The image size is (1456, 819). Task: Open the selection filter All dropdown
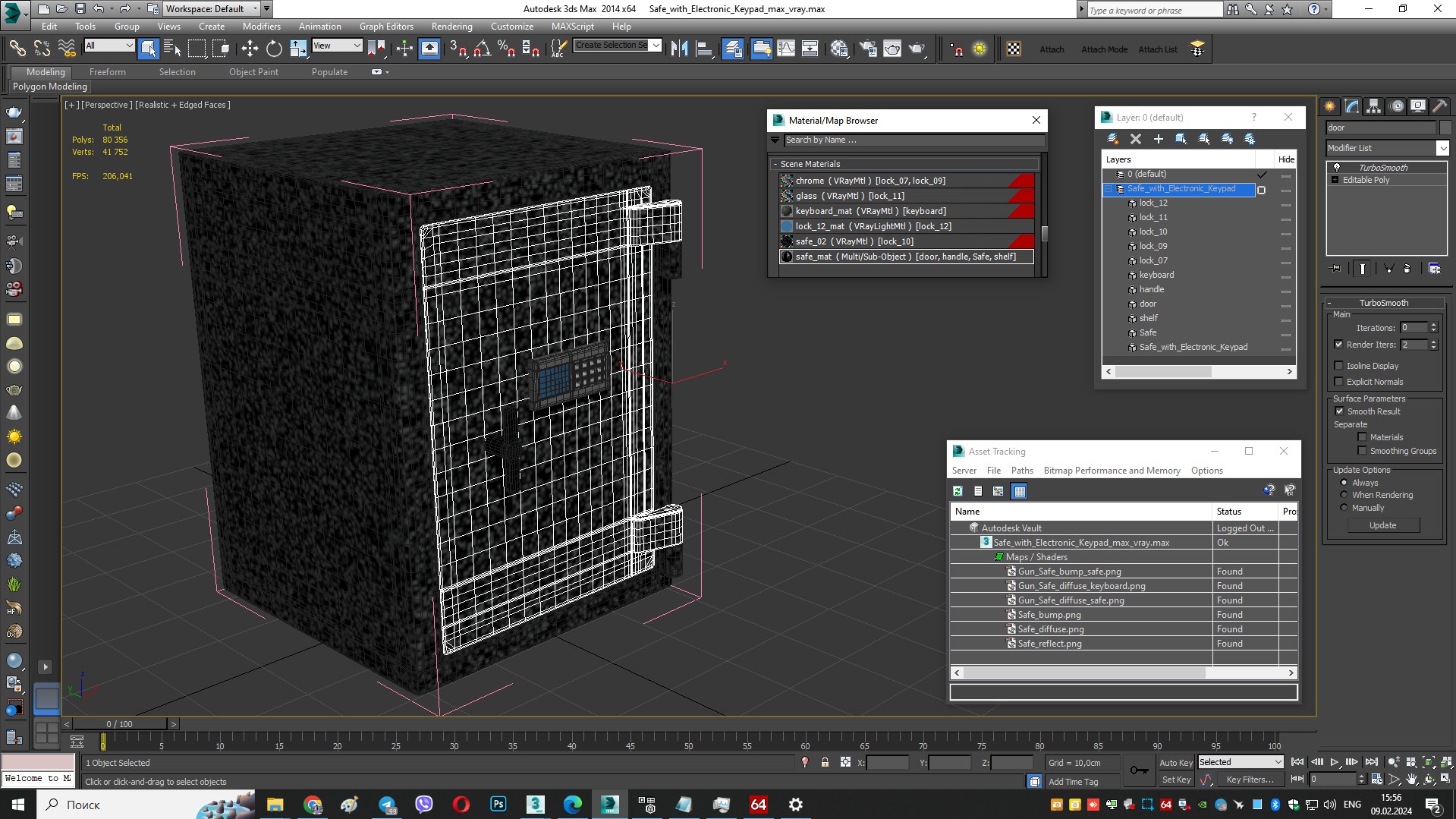click(109, 46)
